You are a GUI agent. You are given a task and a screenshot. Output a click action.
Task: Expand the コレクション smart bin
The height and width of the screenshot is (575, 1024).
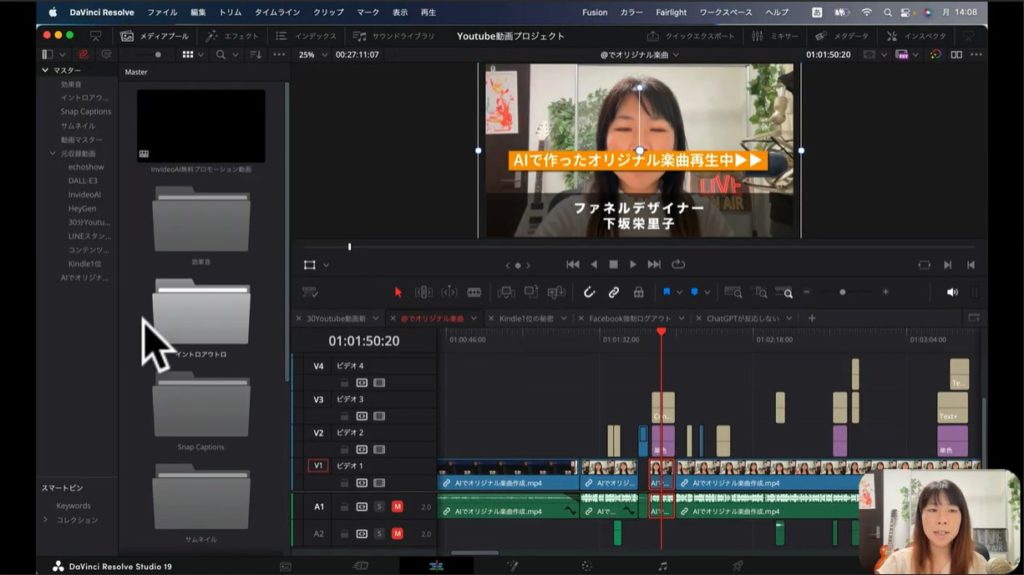[x=45, y=520]
